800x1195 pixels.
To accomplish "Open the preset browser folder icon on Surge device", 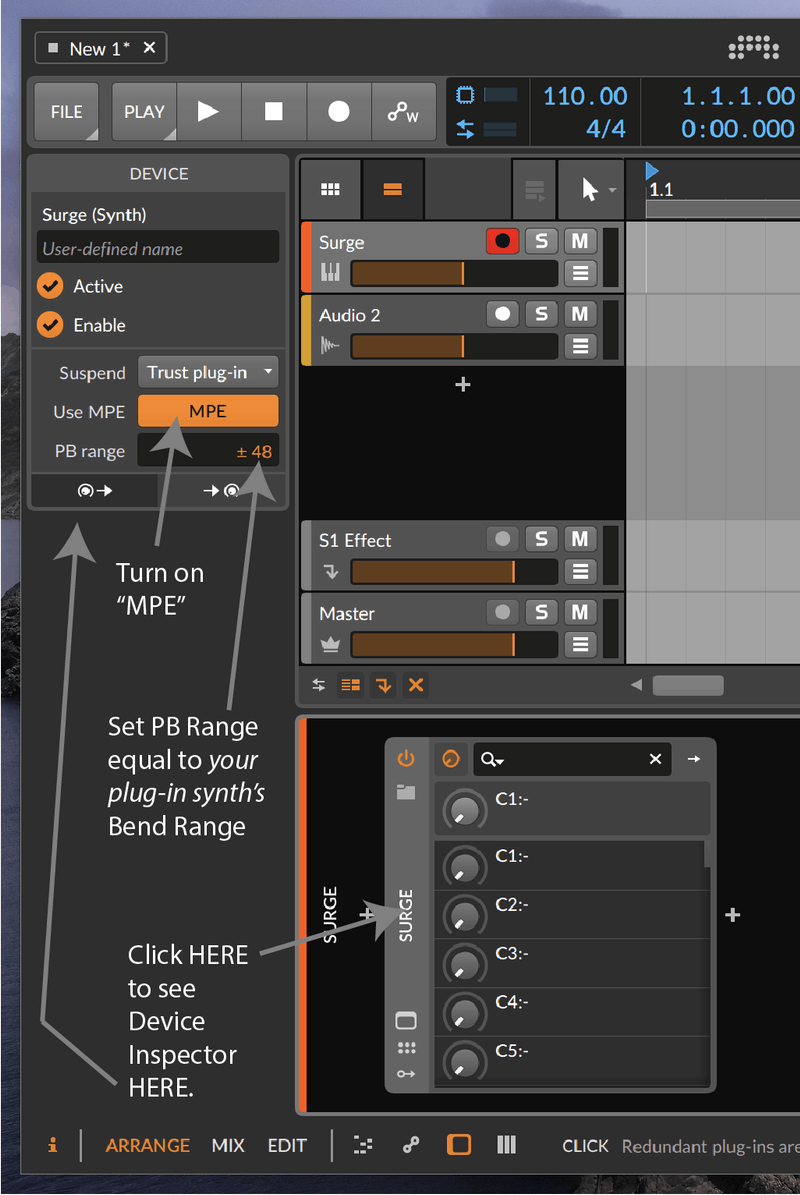I will click(405, 792).
